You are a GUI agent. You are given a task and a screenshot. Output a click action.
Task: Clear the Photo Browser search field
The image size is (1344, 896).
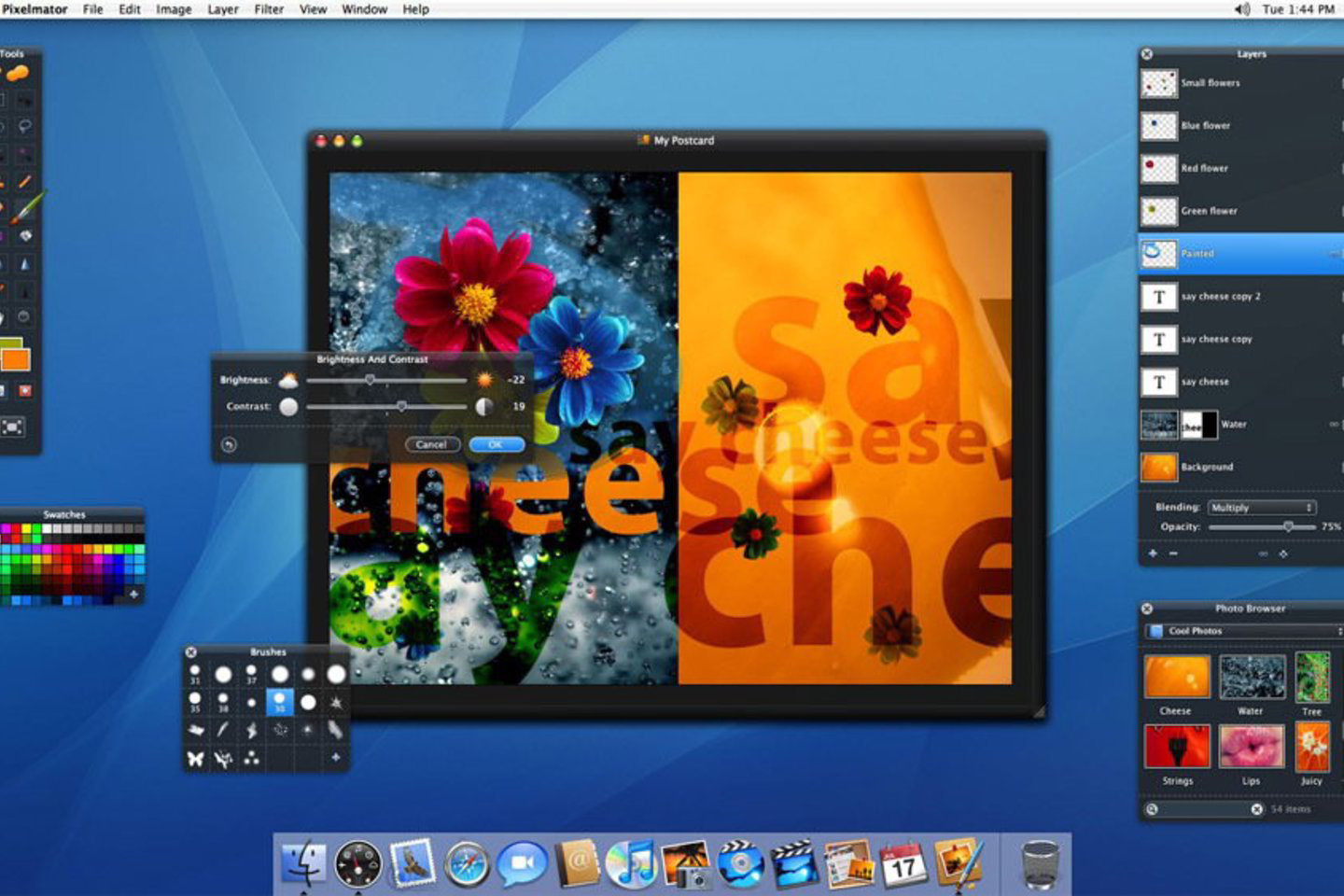click(x=1257, y=809)
